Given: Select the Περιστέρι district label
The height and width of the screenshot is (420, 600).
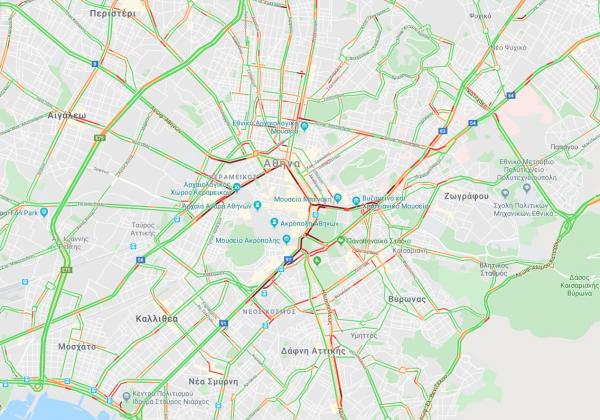Looking at the screenshot, I should pyautogui.click(x=112, y=13).
